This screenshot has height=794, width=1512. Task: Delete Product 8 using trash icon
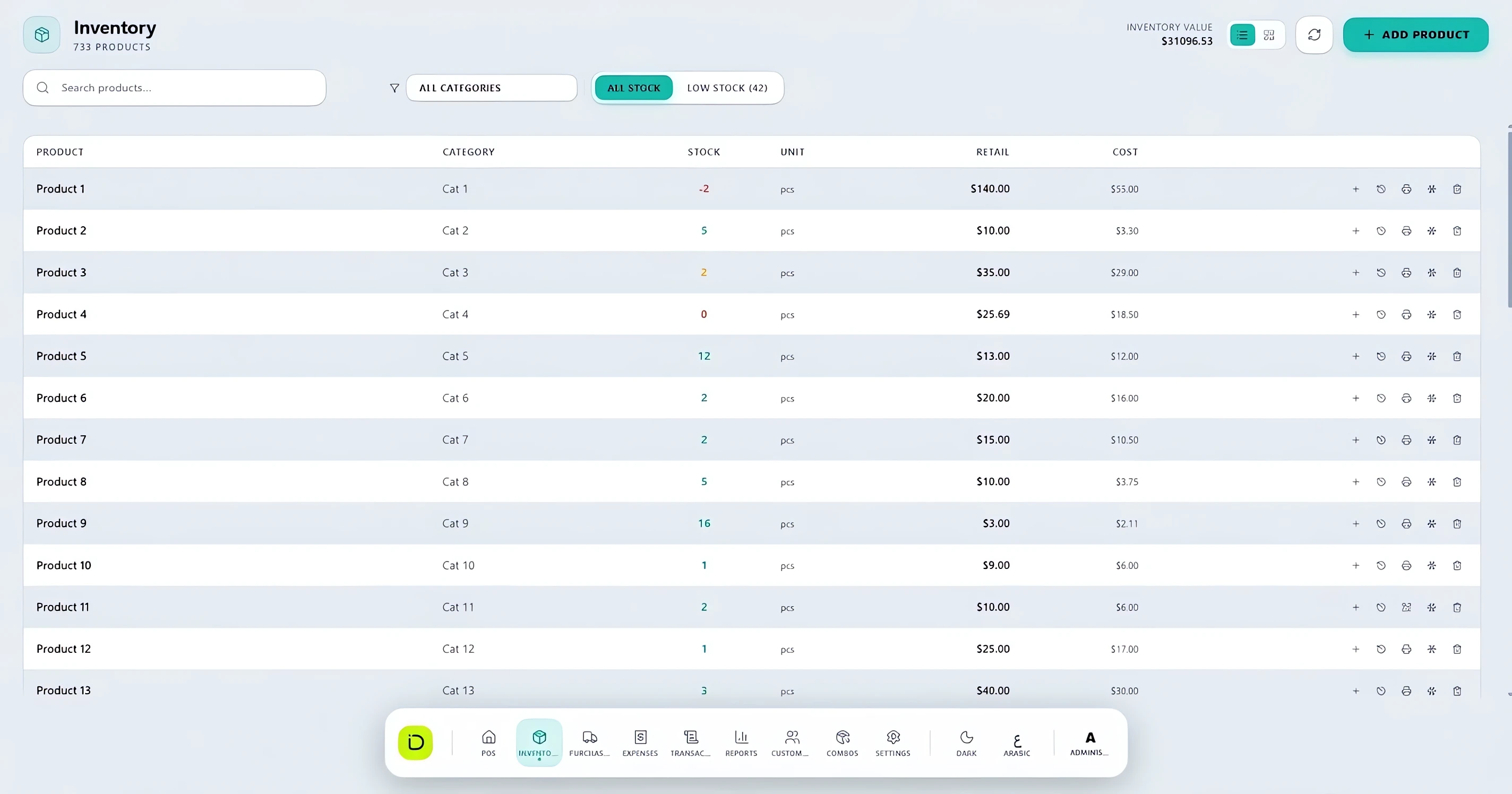(1457, 482)
